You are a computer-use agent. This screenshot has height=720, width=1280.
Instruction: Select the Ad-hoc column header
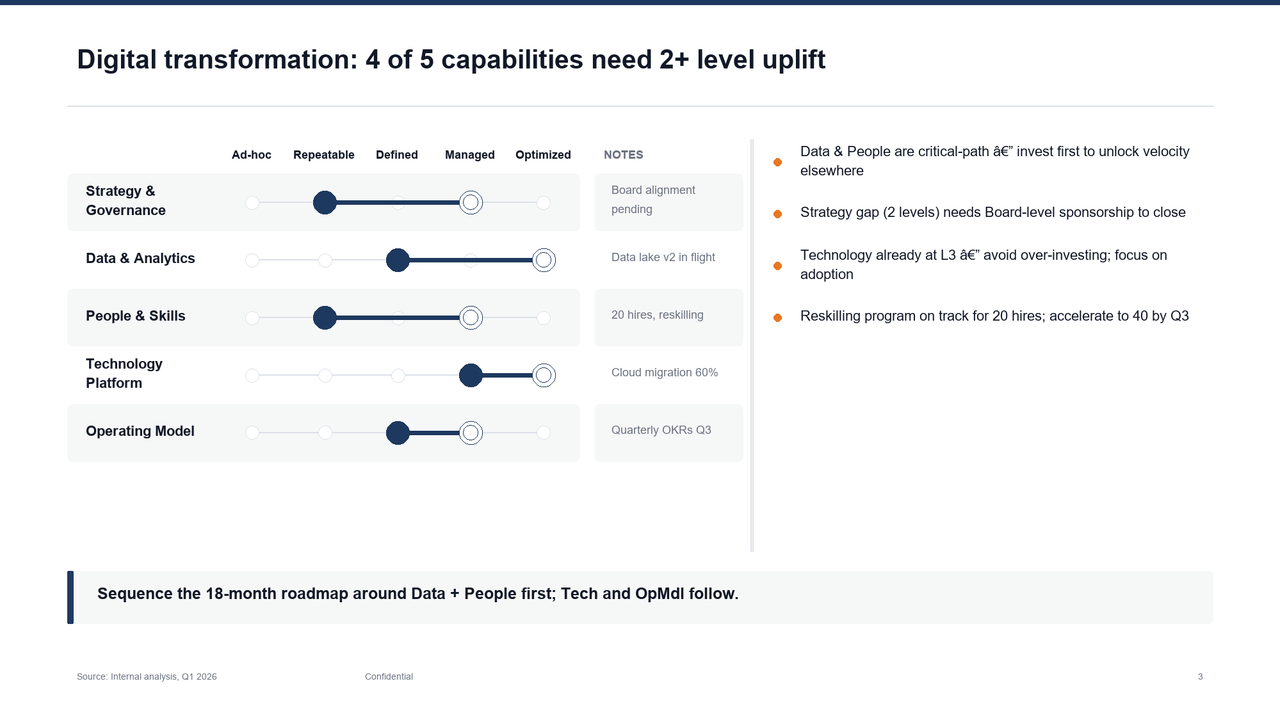click(x=251, y=155)
